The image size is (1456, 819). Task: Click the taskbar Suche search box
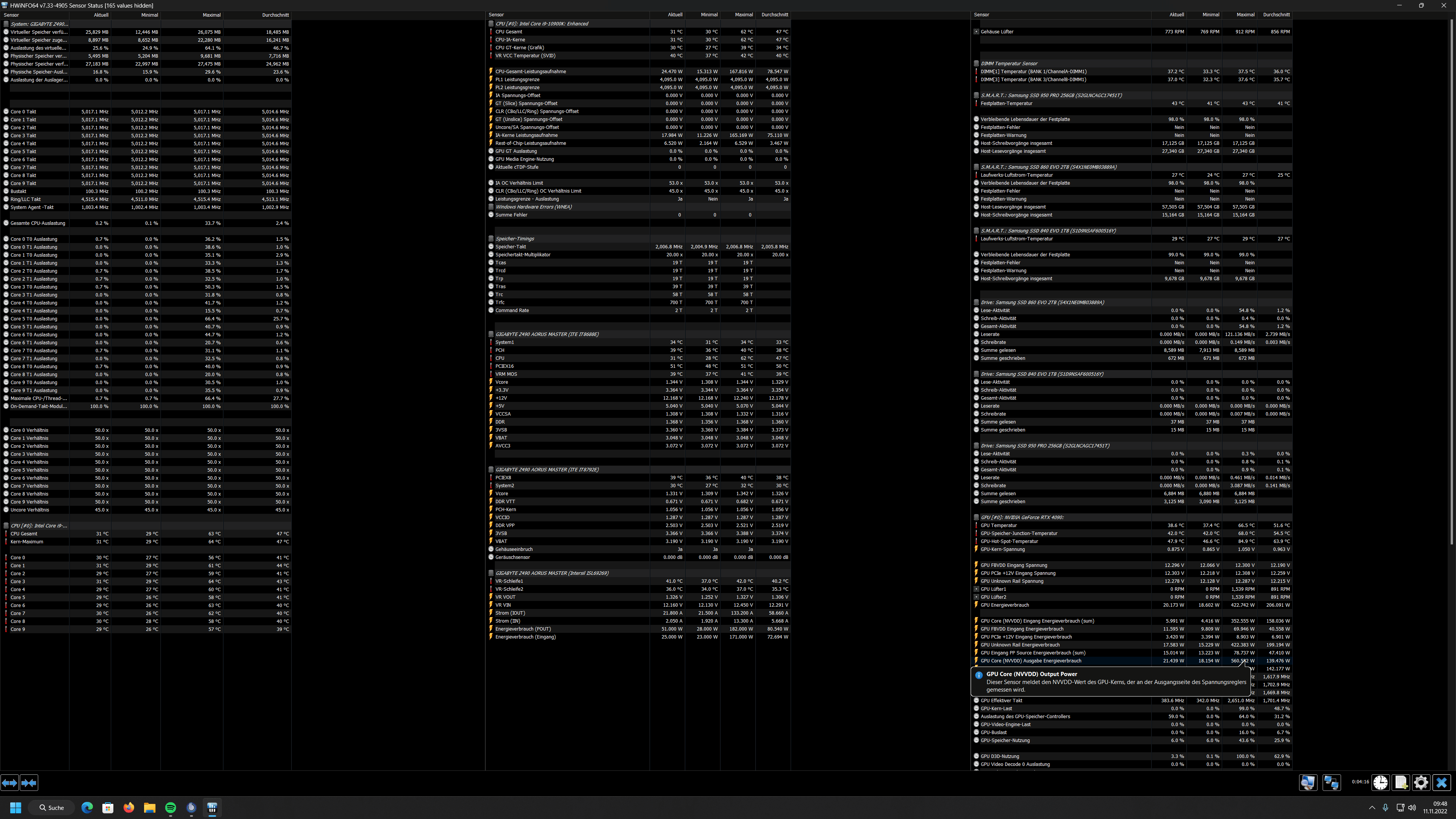pyautogui.click(x=52, y=808)
